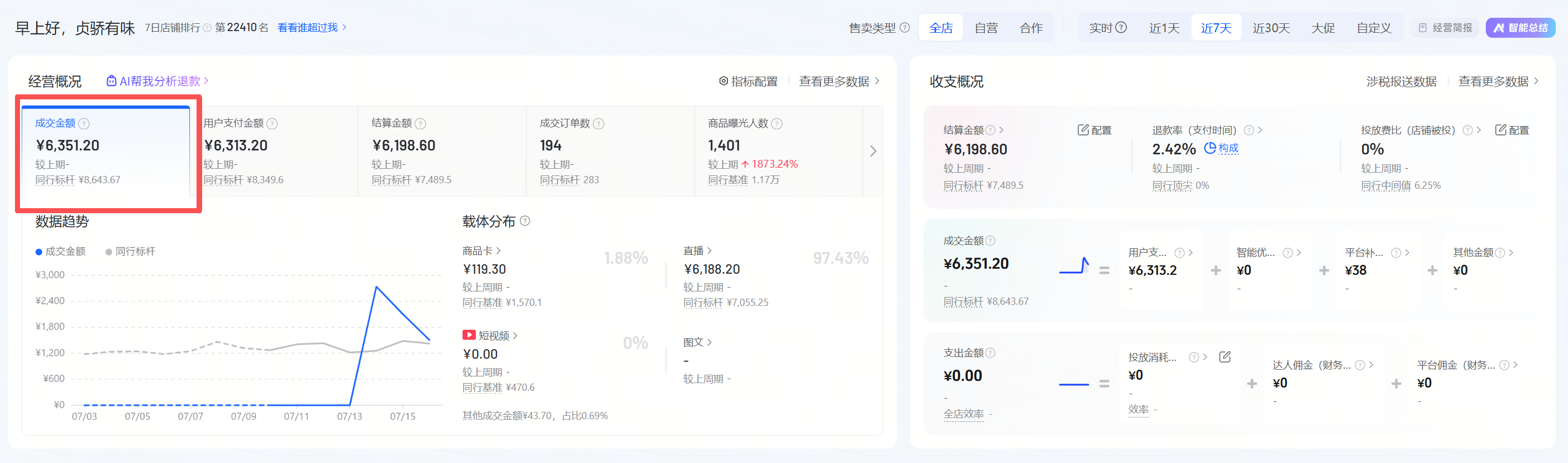Click AI帮我分析退款 link

click(x=157, y=81)
